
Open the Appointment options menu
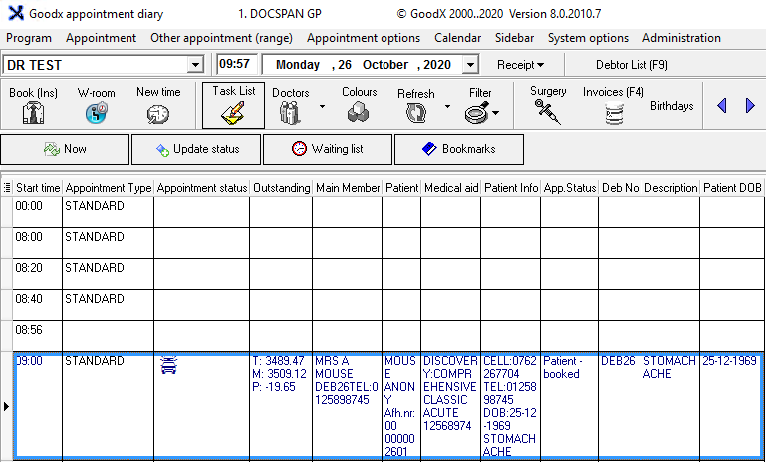tap(363, 38)
